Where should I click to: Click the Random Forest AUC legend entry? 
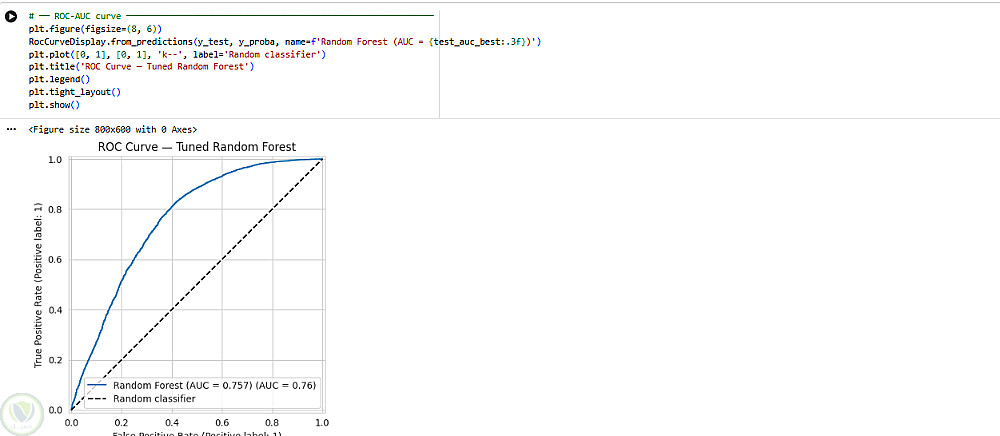click(203, 385)
